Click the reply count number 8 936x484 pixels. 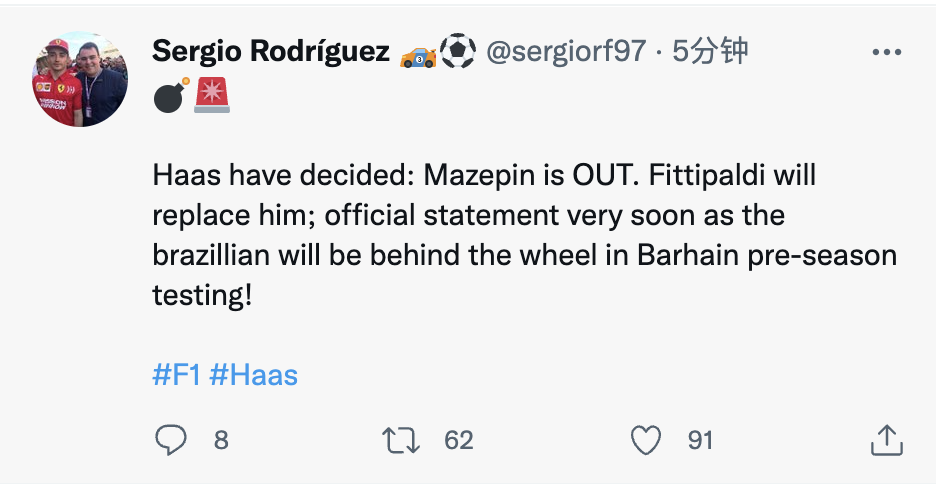221,440
